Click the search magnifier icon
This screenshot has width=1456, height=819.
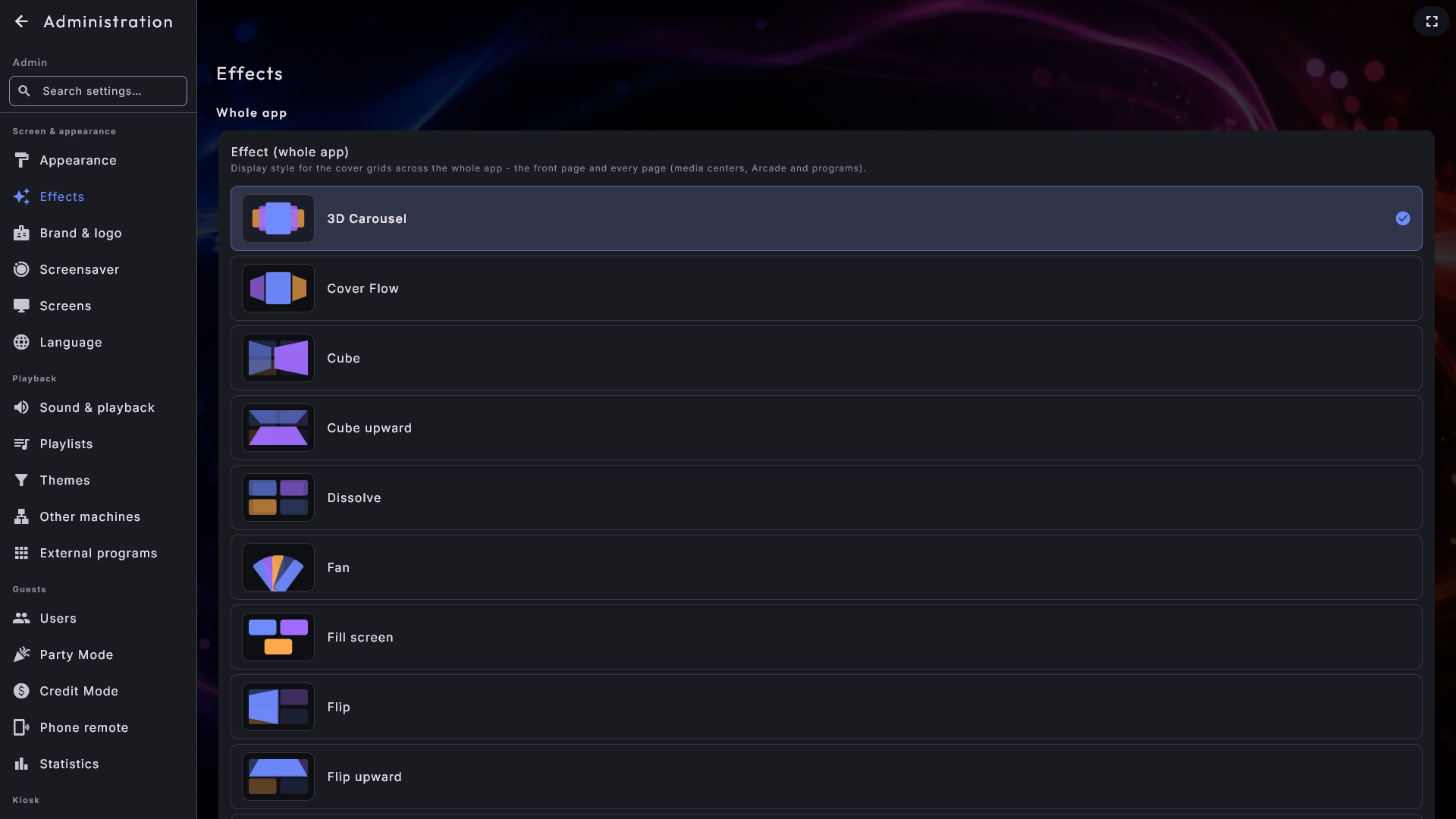[24, 91]
